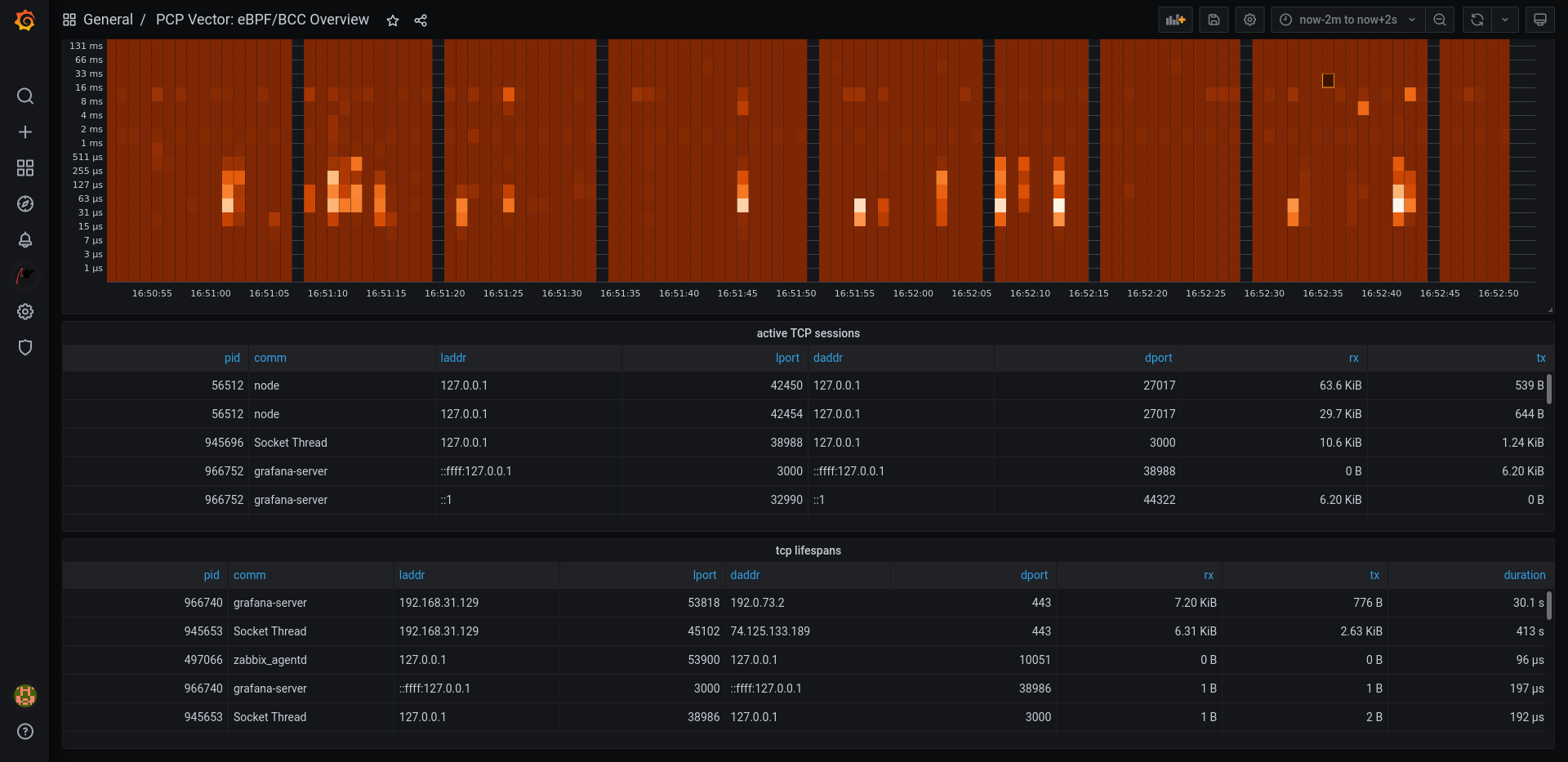Open the Alerting bell icon
Viewport: 1568px width, 762px height.
coord(25,240)
